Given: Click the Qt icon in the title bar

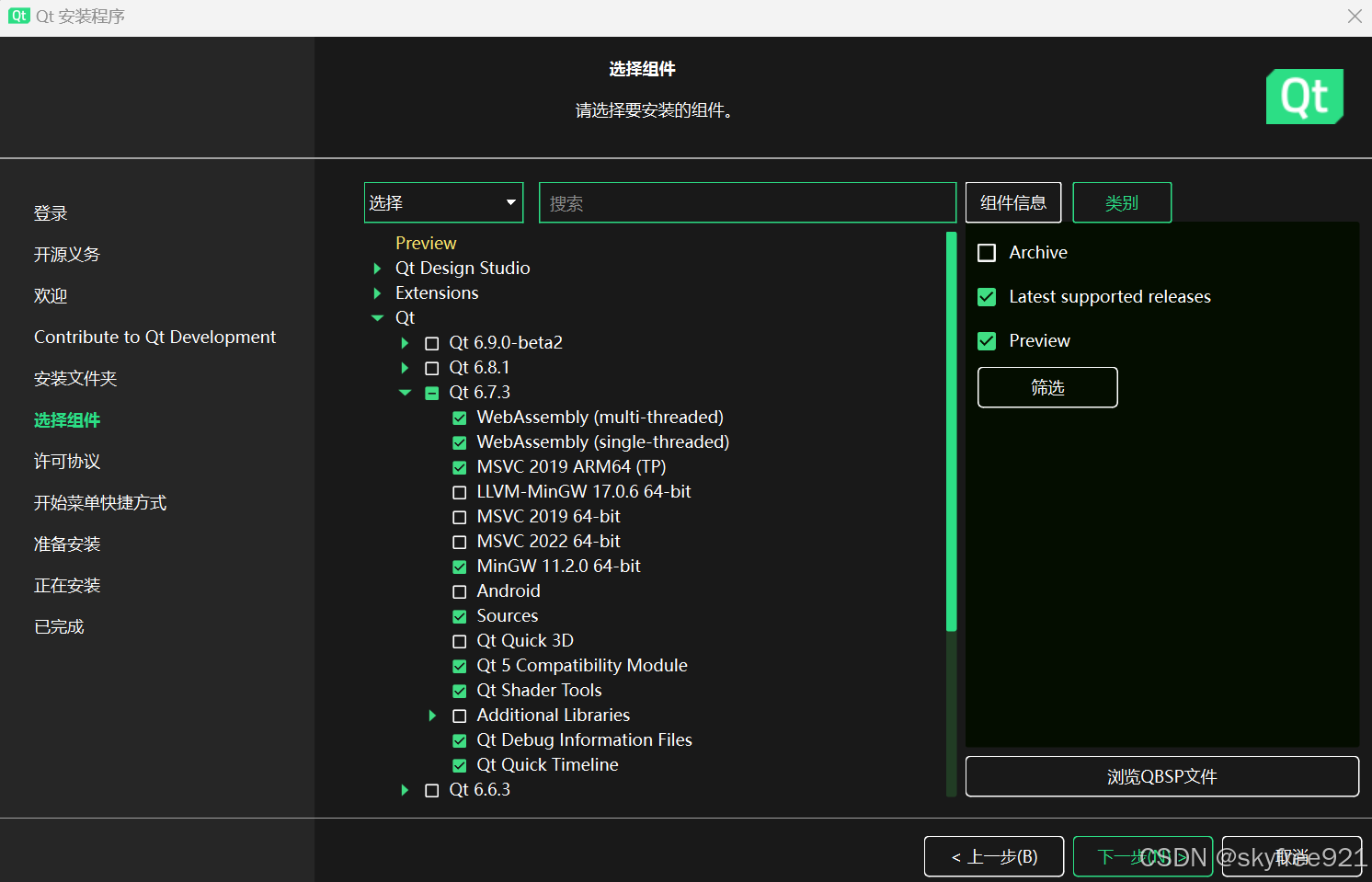Looking at the screenshot, I should 18,16.
